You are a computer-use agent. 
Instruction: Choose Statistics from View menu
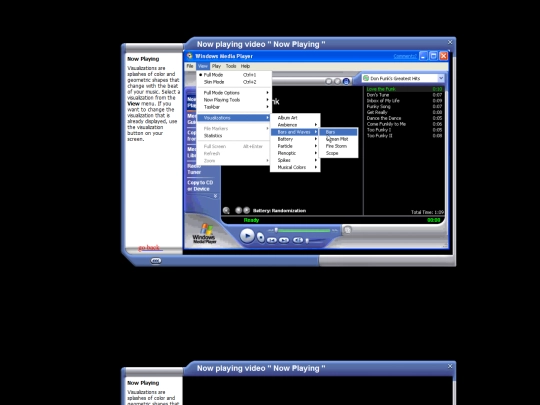click(234, 136)
